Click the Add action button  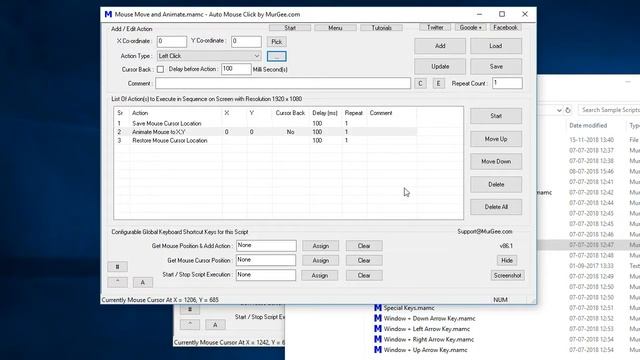[440, 46]
